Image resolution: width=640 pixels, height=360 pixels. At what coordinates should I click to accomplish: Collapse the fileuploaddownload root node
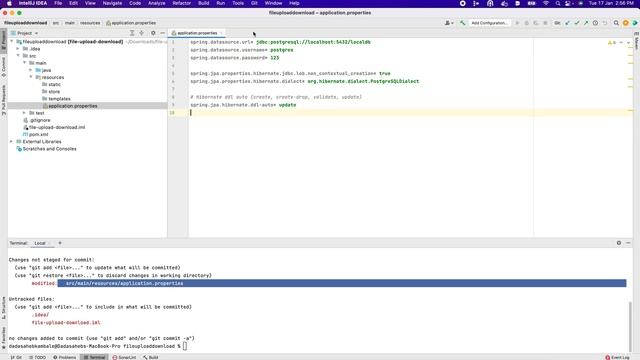click(11, 42)
